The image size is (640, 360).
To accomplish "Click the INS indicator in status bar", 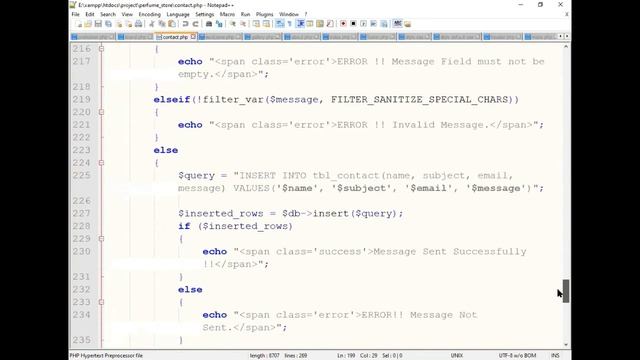I will coord(555,356).
